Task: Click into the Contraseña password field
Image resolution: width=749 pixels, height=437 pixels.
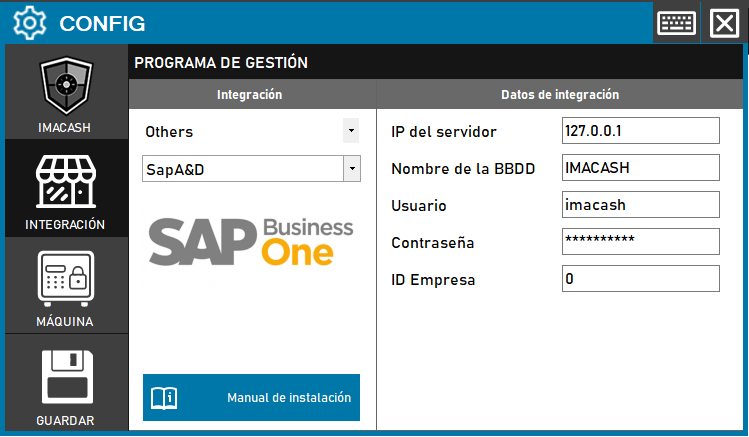Action: [x=640, y=242]
